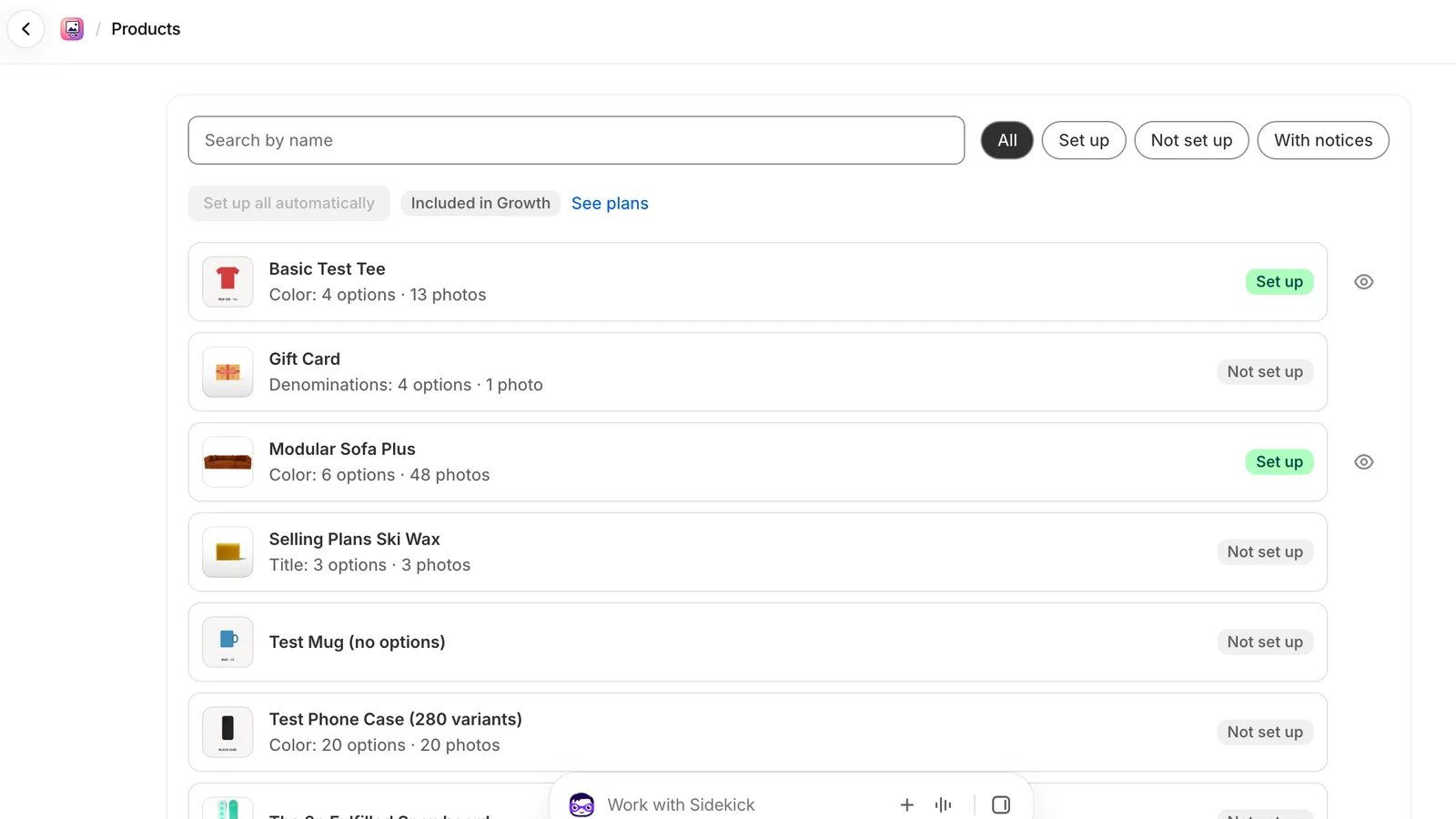The width and height of the screenshot is (1456, 819).
Task: Add attachment with Sidekick plus icon
Action: click(x=906, y=804)
